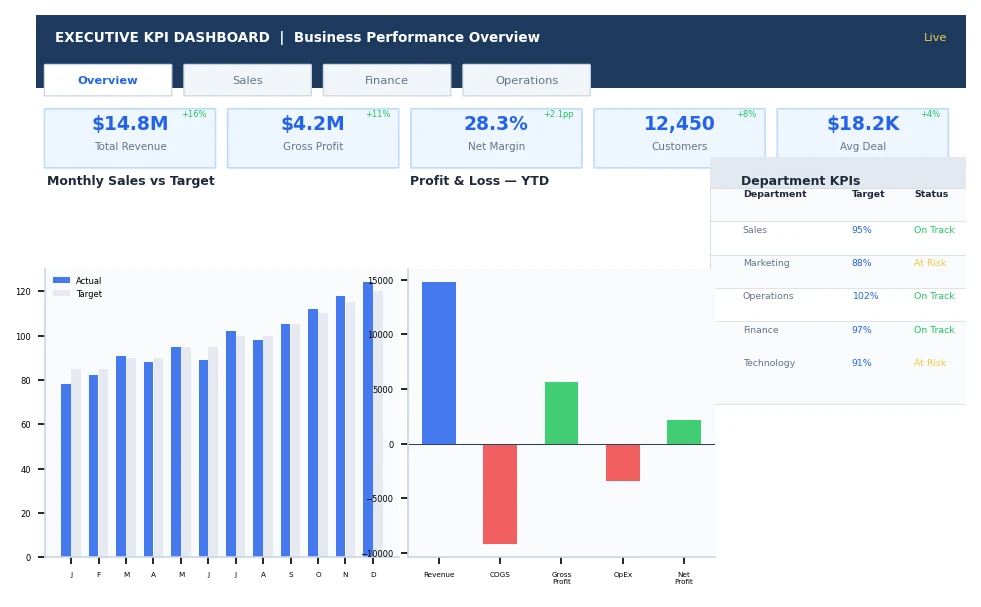Click the Department column header
This screenshot has width=981, height=607.
point(775,194)
